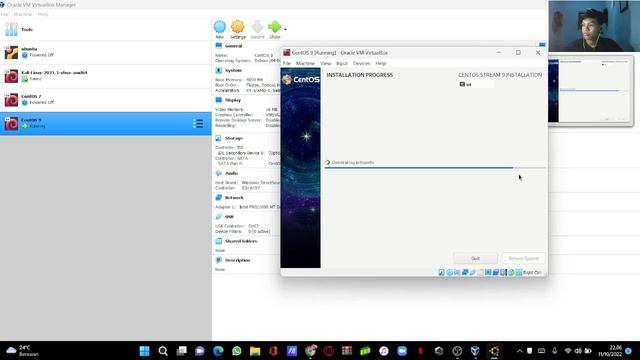Click the display status bar icon
The image size is (640, 360).
488,272
